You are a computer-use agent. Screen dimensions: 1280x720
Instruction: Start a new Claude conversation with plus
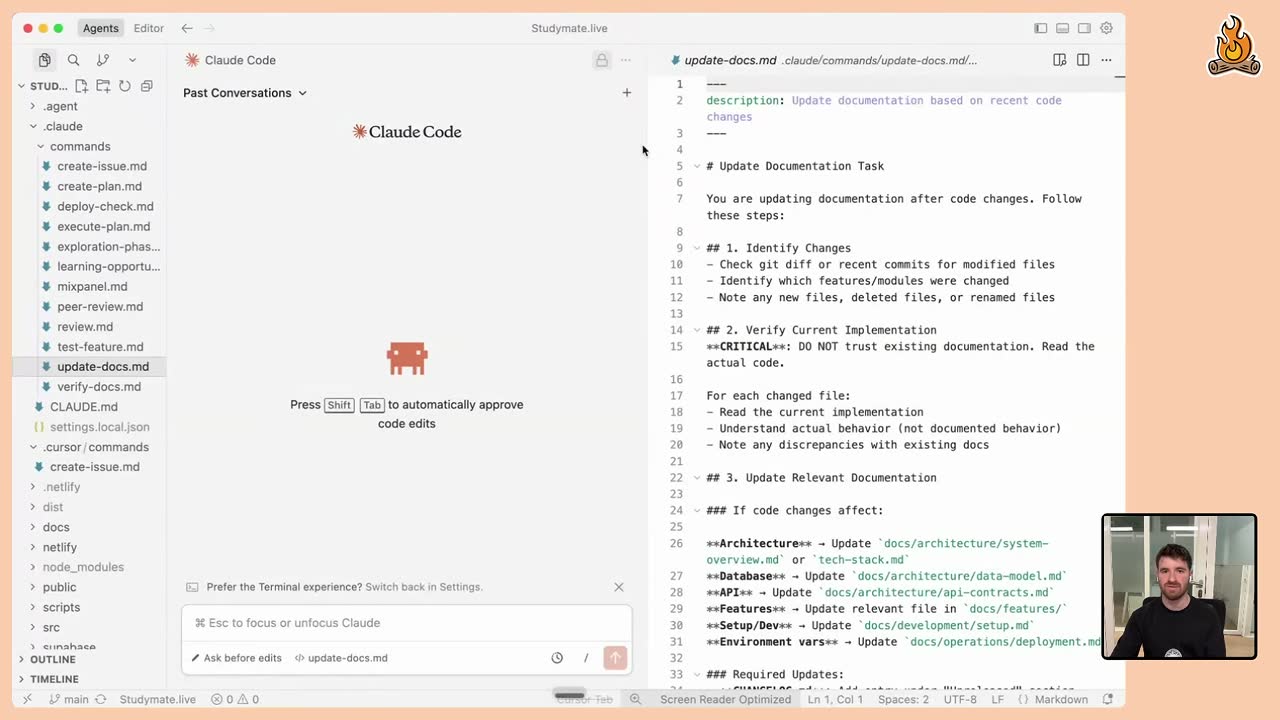click(627, 93)
